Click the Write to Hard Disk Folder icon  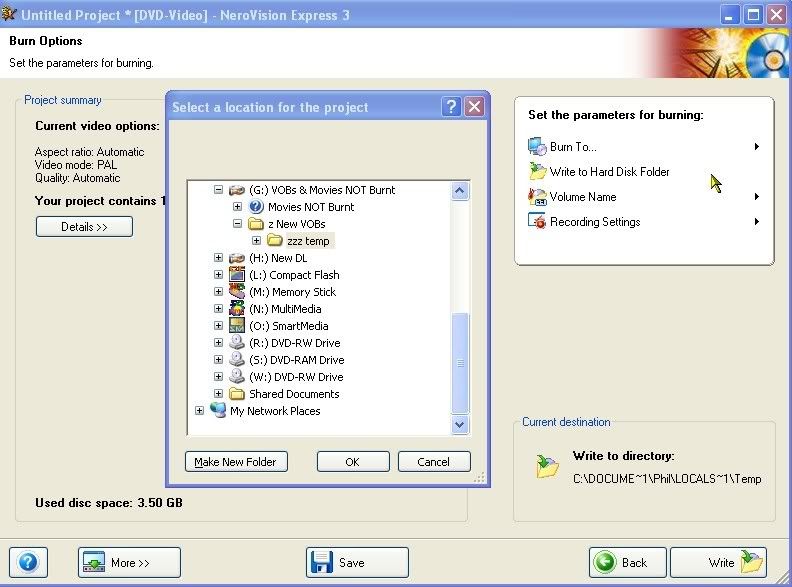pos(537,171)
